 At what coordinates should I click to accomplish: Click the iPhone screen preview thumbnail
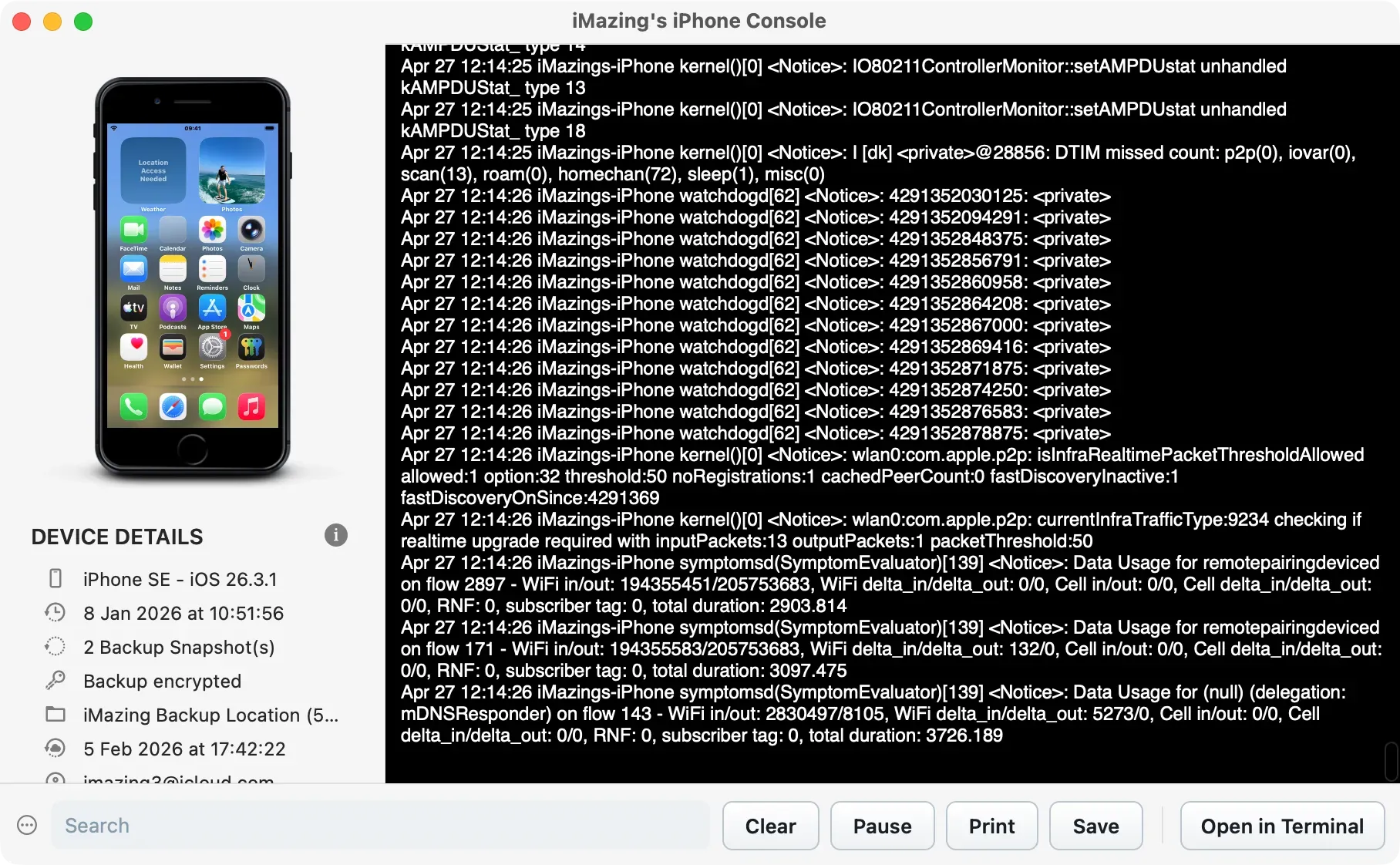(192, 275)
